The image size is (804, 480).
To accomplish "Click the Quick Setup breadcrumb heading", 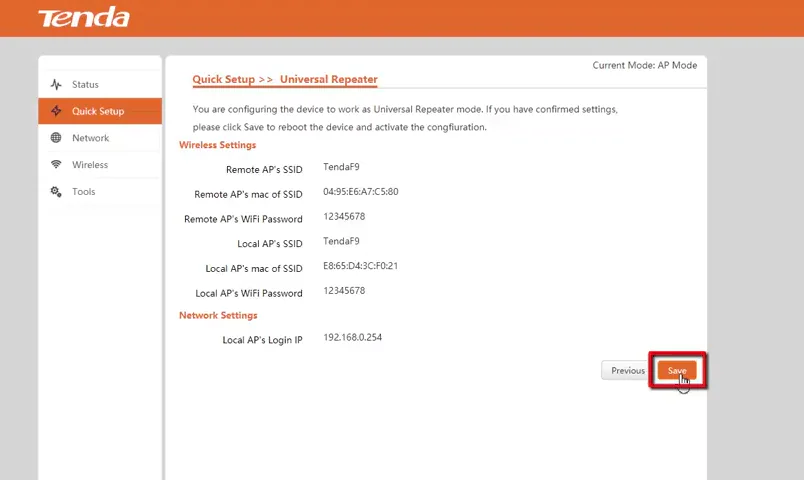I will coord(224,79).
